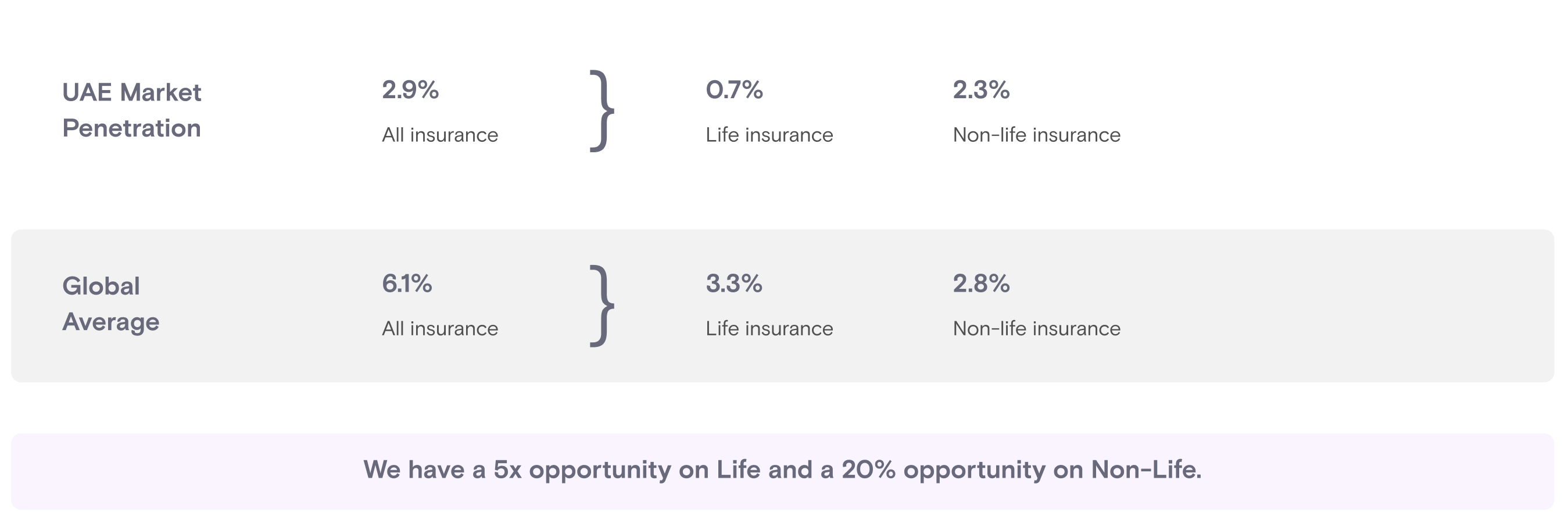This screenshot has width=1568, height=523.
Task: Click the 2.8% global non-life figure
Action: [980, 284]
